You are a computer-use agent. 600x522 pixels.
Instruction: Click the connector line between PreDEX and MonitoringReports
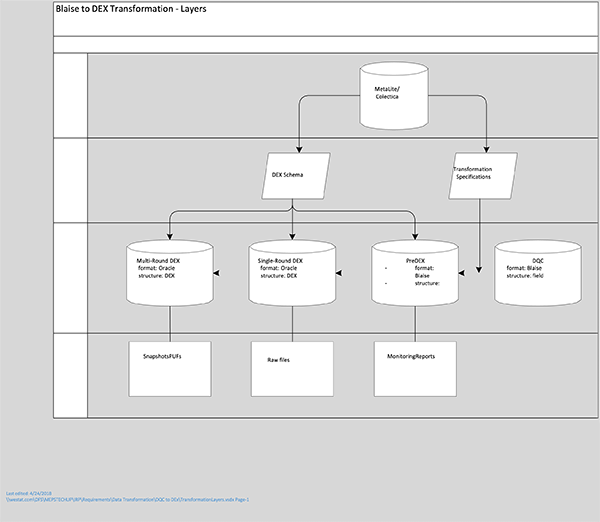414,322
